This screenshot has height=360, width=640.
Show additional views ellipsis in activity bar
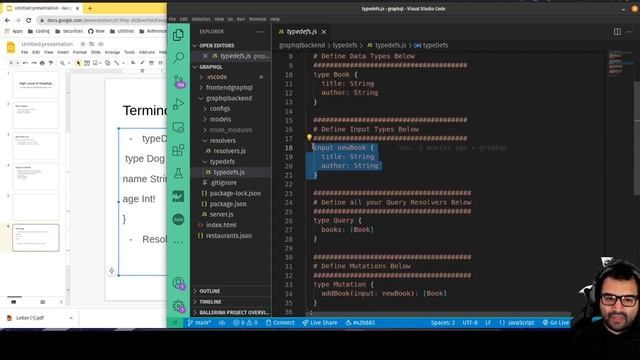coord(178,242)
